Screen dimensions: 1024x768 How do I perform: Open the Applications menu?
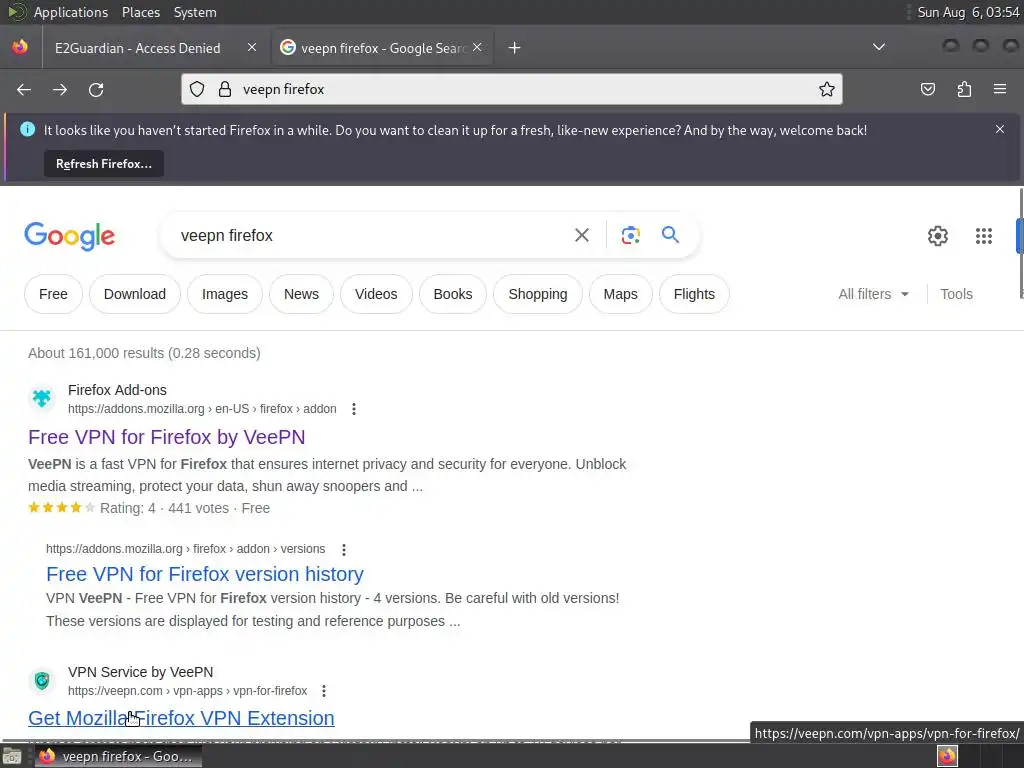click(x=71, y=12)
